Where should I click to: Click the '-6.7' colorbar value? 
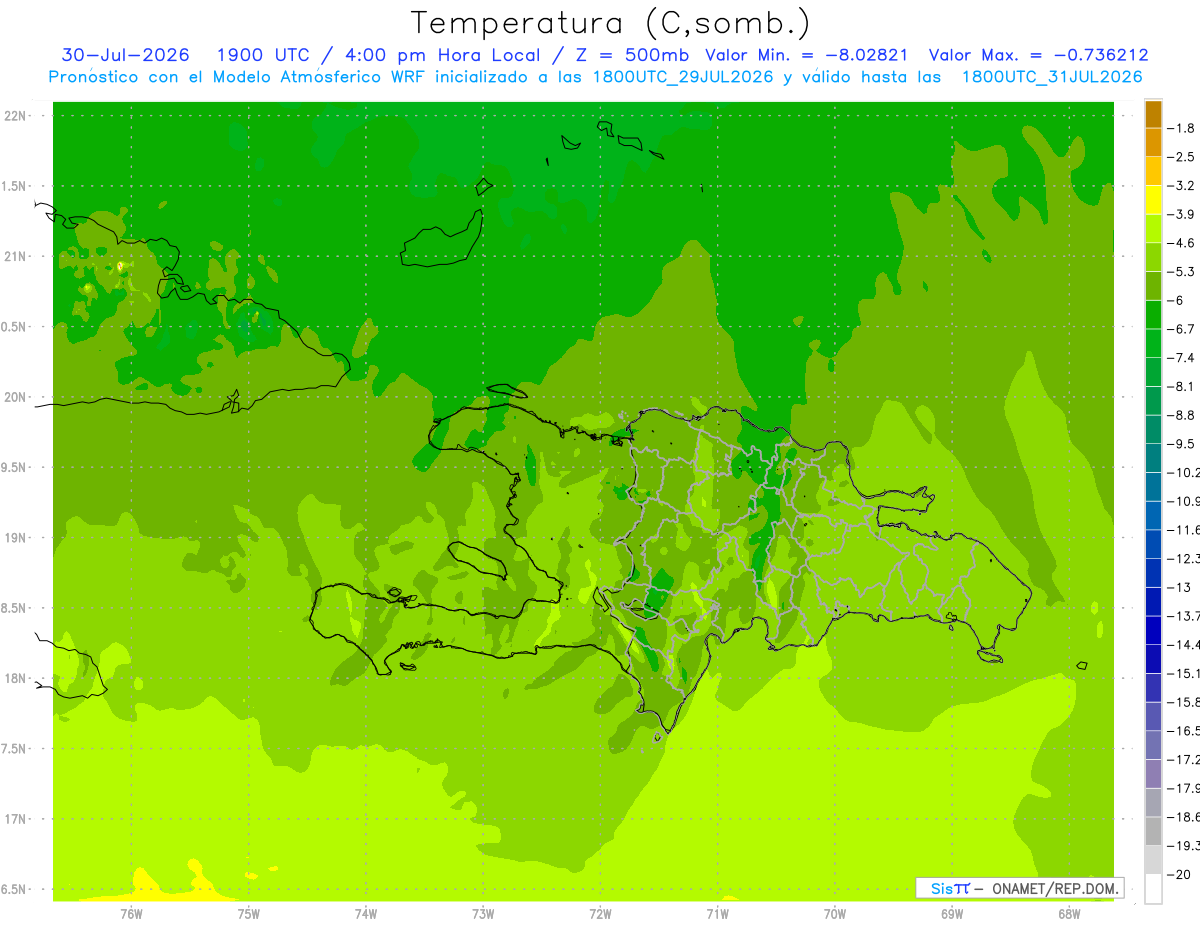click(x=1183, y=329)
